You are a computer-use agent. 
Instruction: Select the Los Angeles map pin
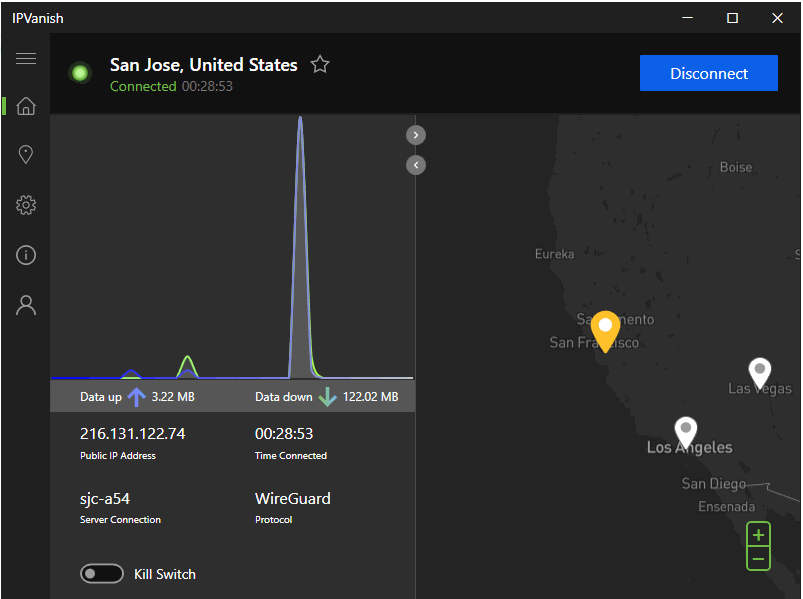pyautogui.click(x=686, y=433)
